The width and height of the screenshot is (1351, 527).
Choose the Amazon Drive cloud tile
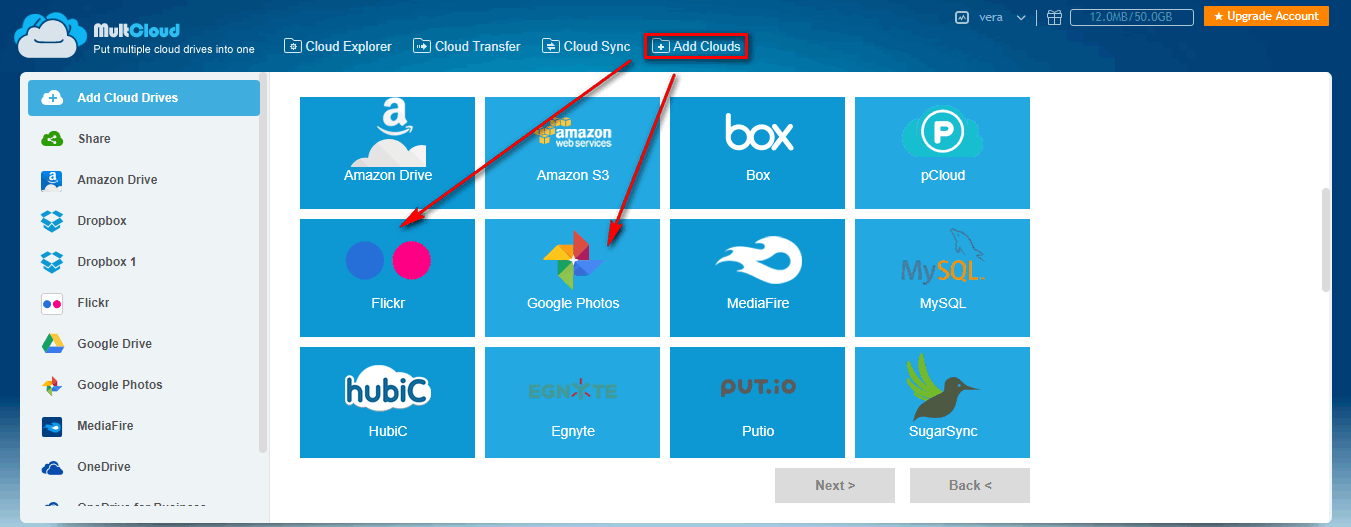tap(388, 153)
